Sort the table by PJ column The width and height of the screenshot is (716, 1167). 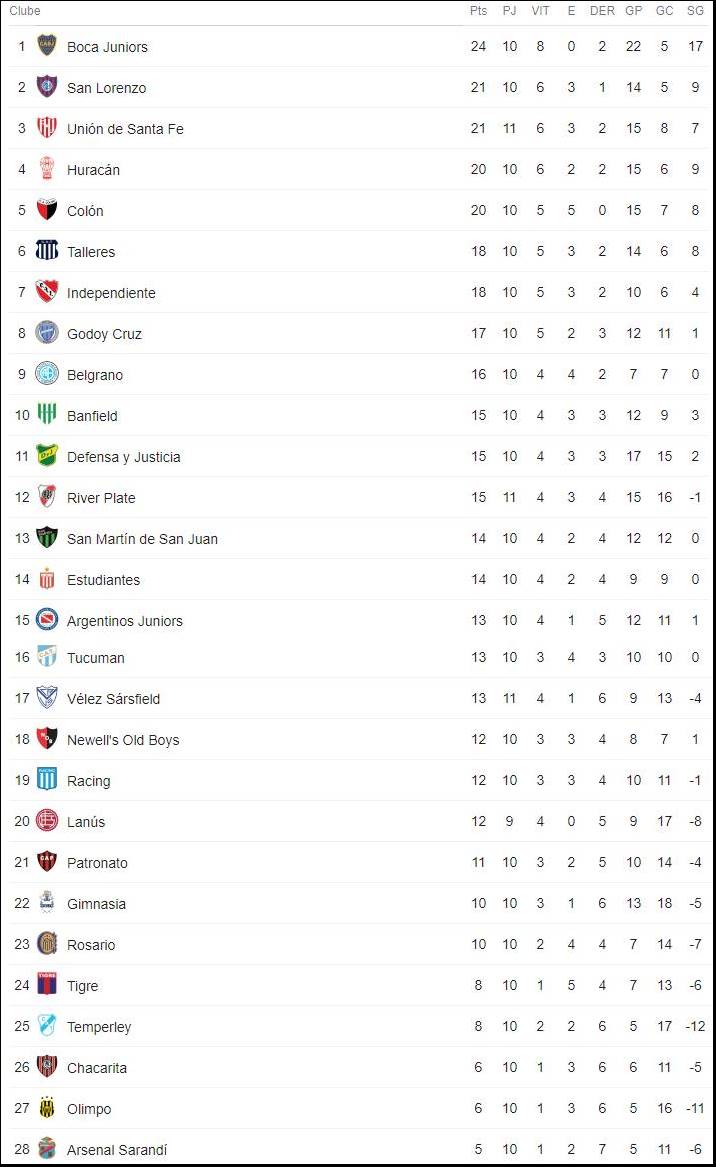[510, 11]
